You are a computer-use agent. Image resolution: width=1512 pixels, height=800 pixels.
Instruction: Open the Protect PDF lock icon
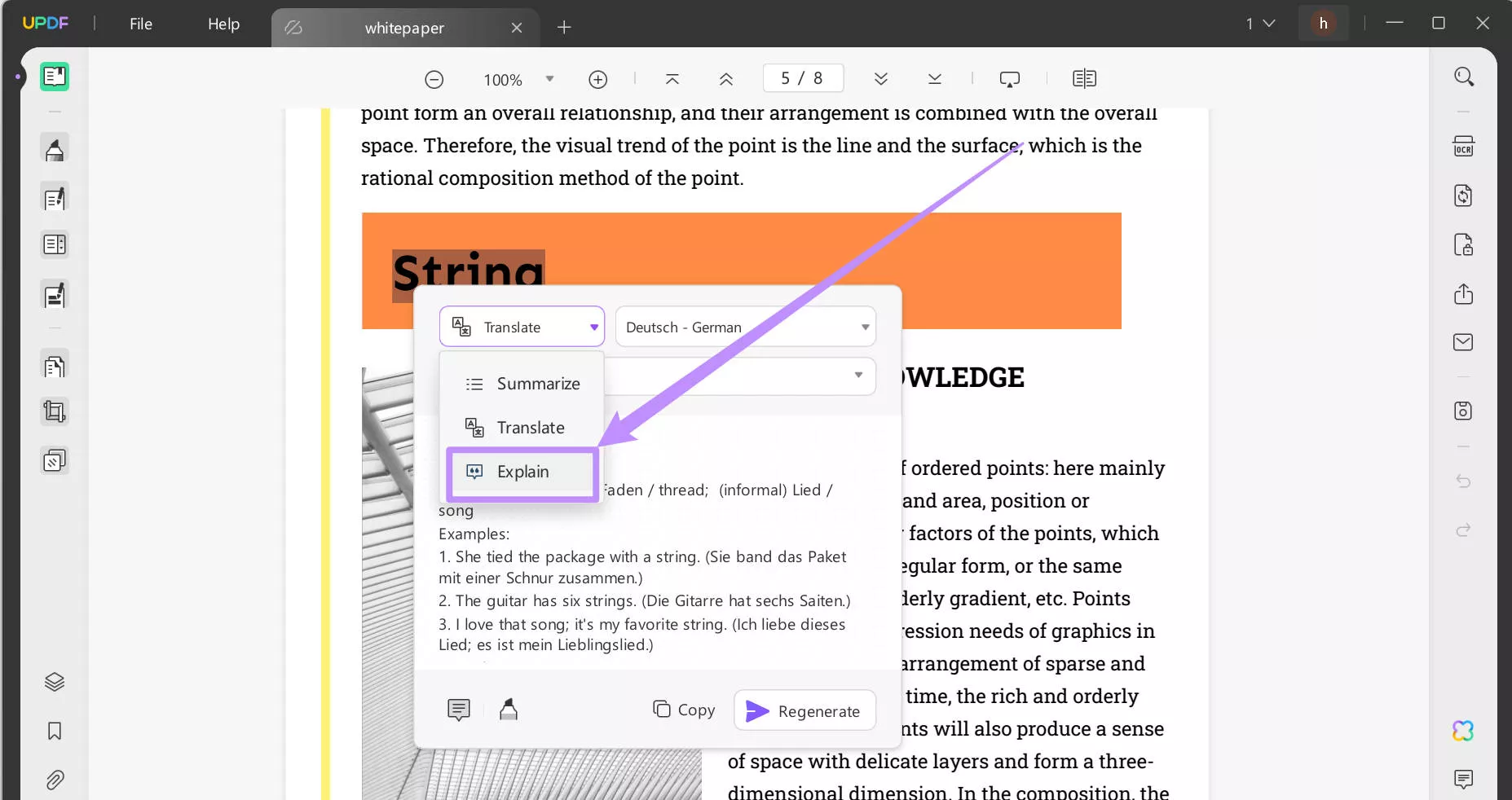[1464, 244]
